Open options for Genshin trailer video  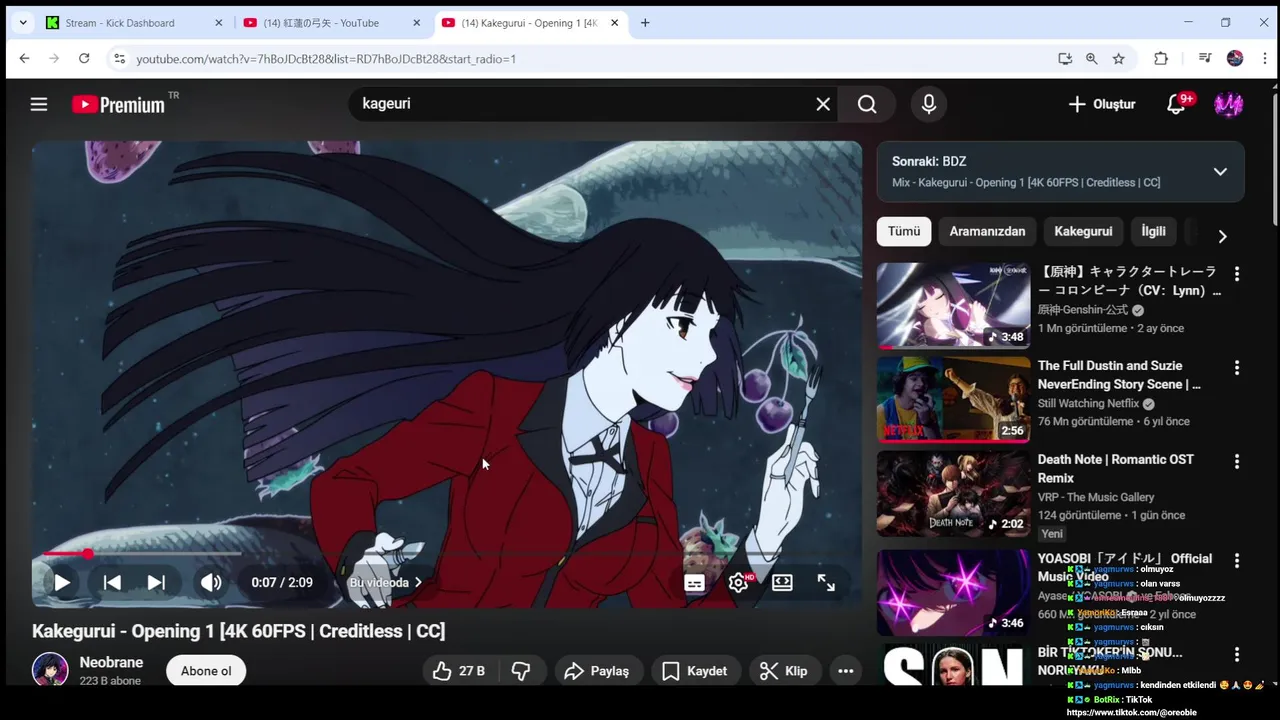pyautogui.click(x=1237, y=274)
